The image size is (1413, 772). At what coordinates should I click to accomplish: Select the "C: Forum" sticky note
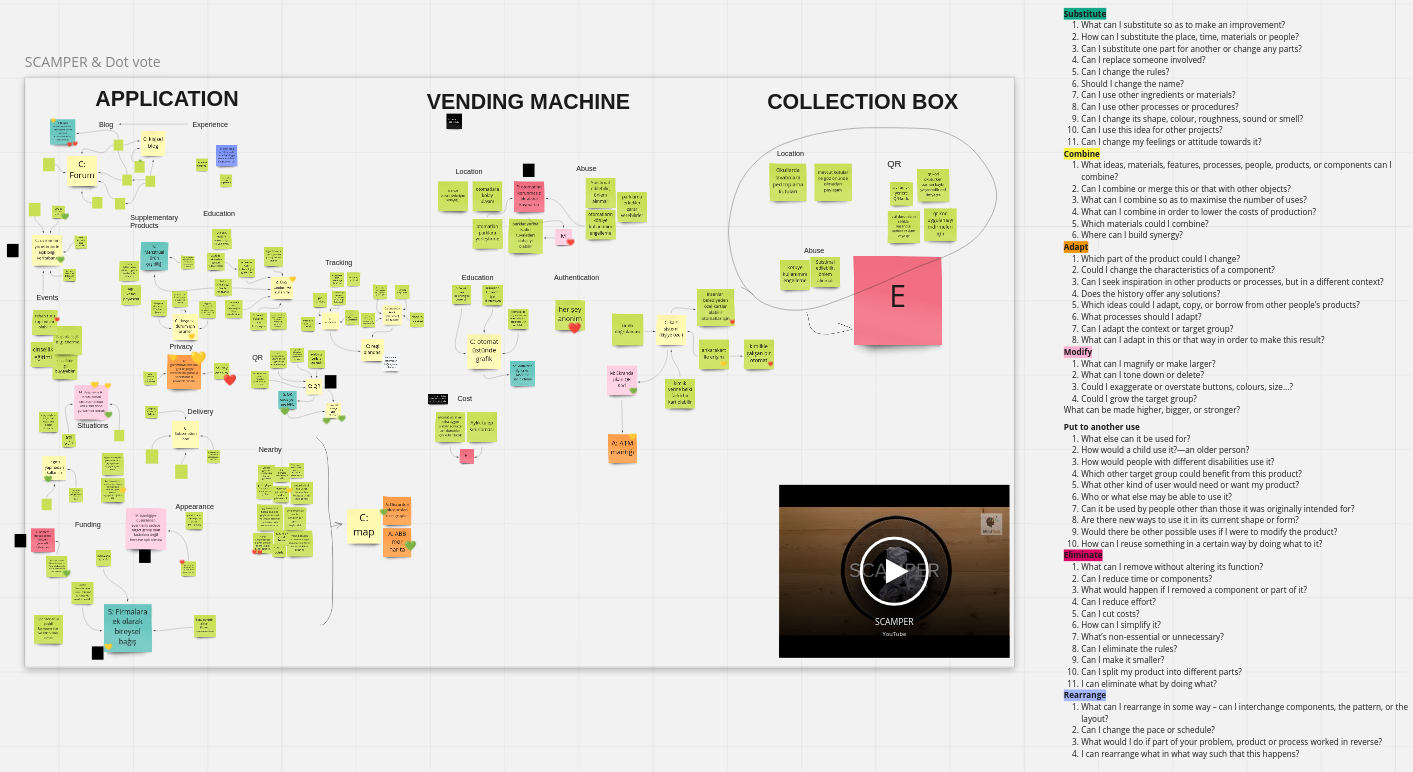(x=81, y=170)
